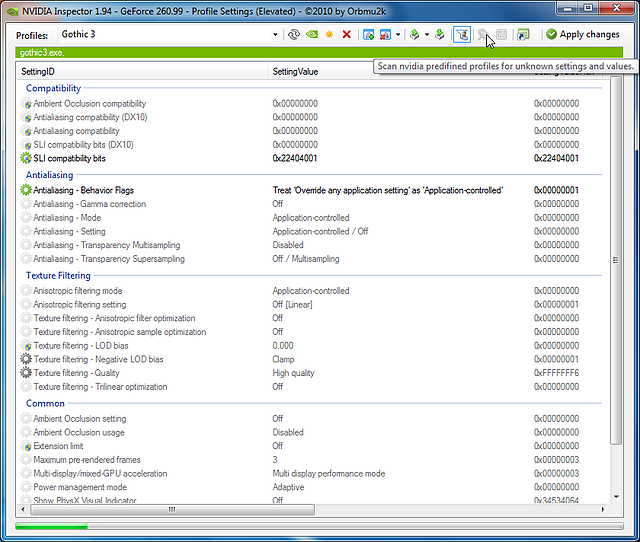
Task: Toggle show customized settings only button
Action: point(461,34)
